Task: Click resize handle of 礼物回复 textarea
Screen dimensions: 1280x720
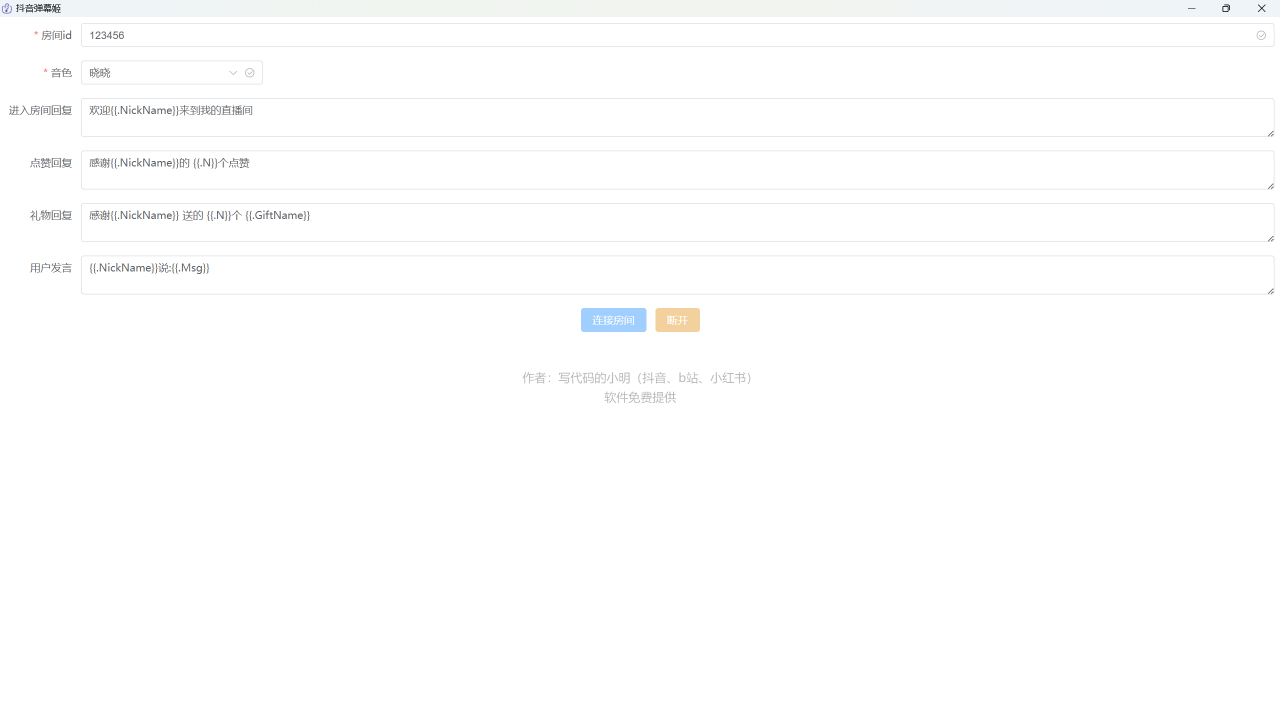Action: pyautogui.click(x=1270, y=237)
